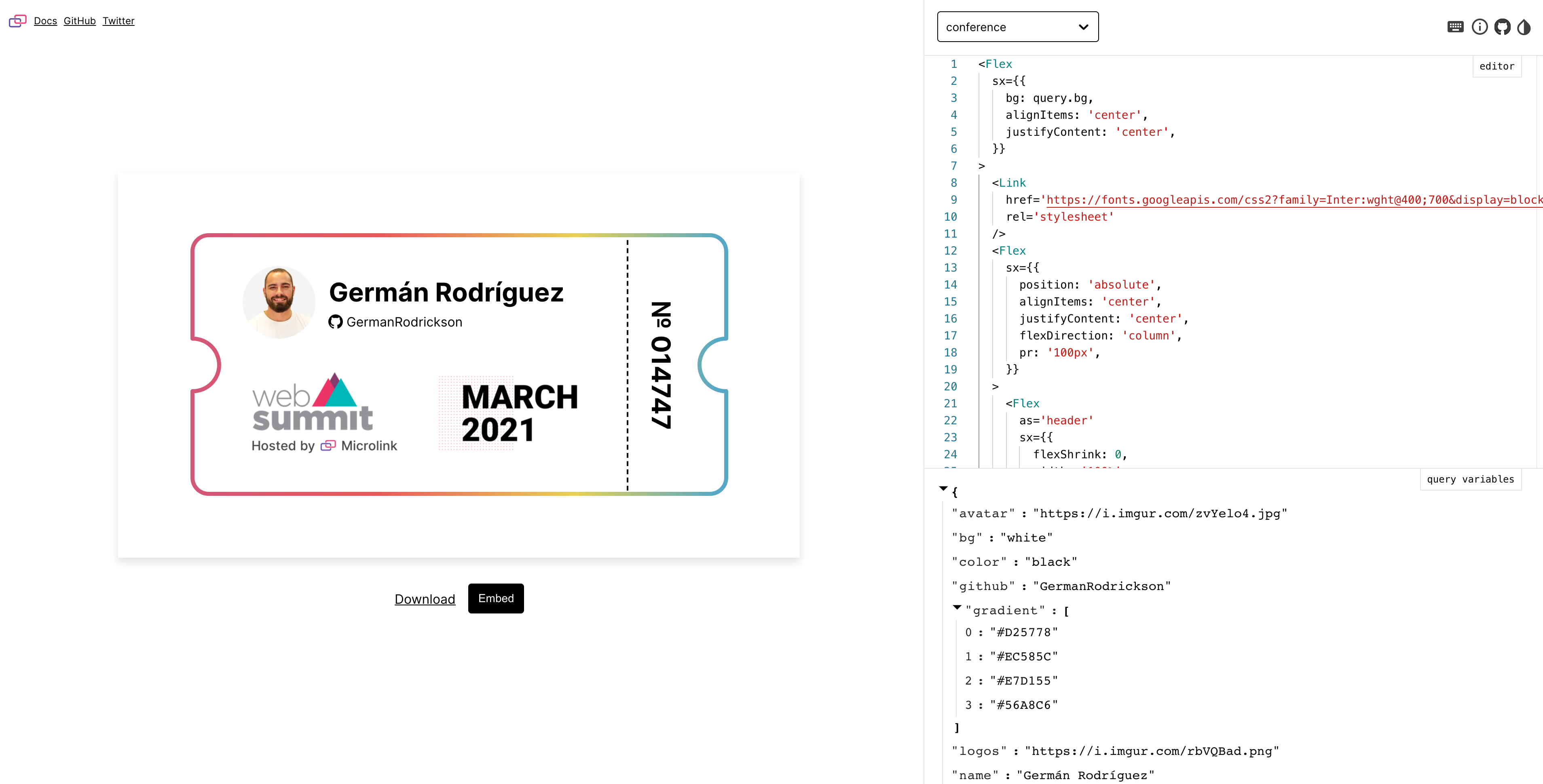The image size is (1543, 784).
Task: Open the Docs link
Action: 46,21
